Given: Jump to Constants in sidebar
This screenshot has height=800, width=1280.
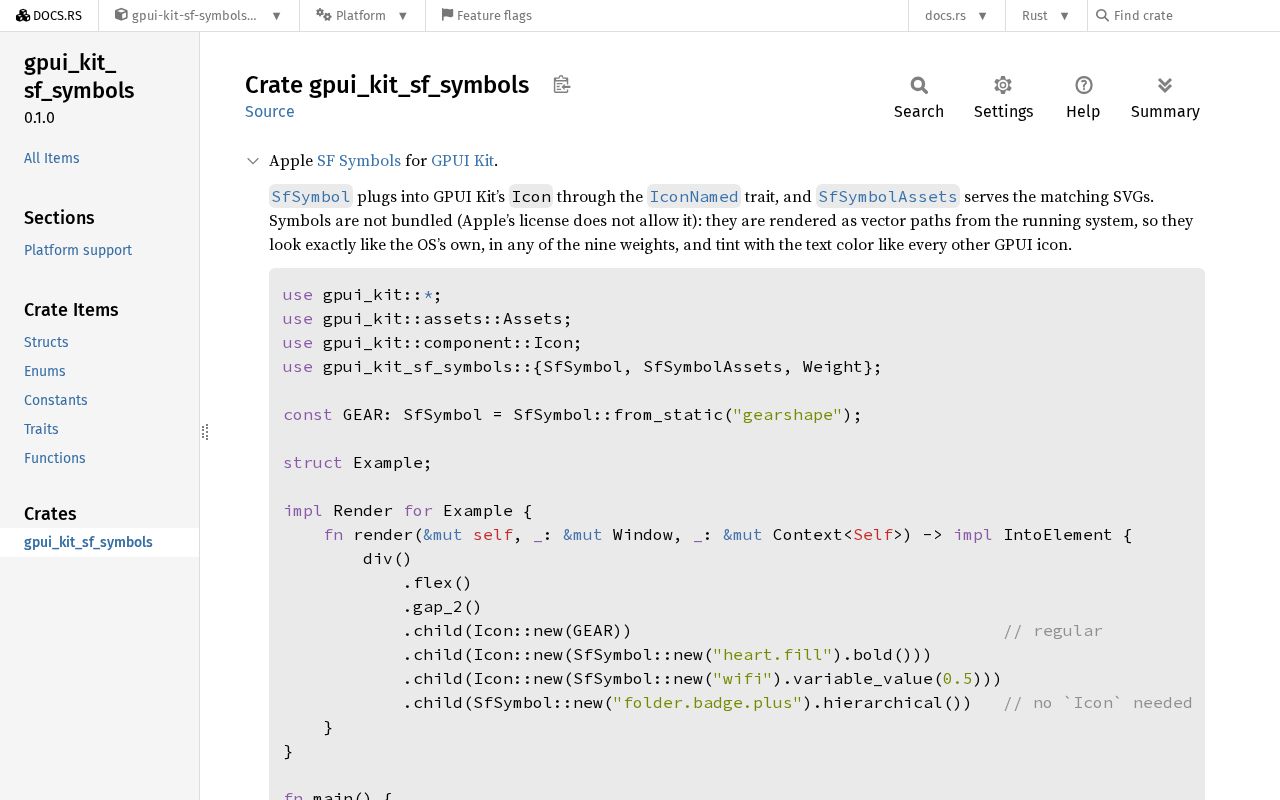Looking at the screenshot, I should tap(56, 400).
